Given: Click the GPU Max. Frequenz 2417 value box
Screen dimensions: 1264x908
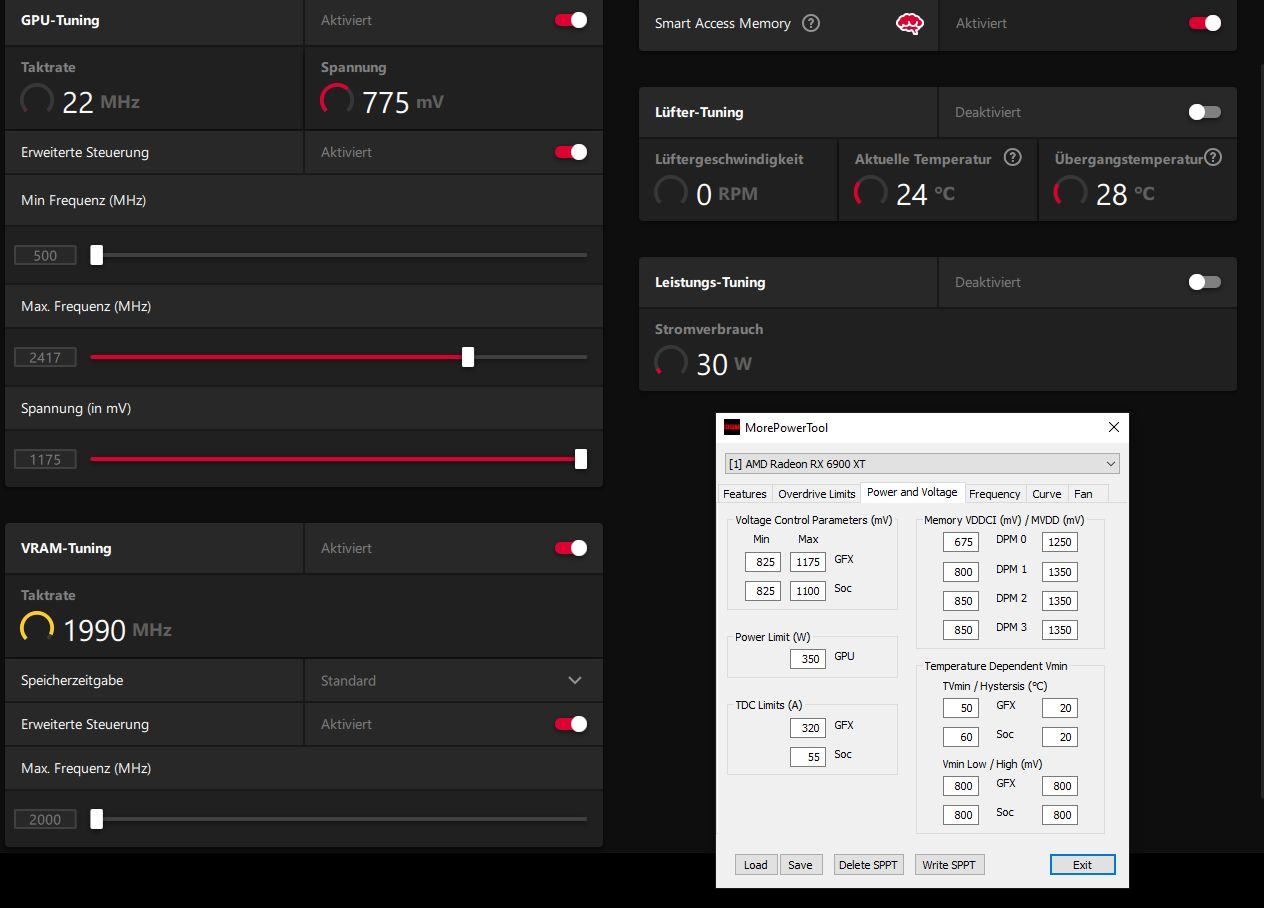Looking at the screenshot, I should (45, 357).
